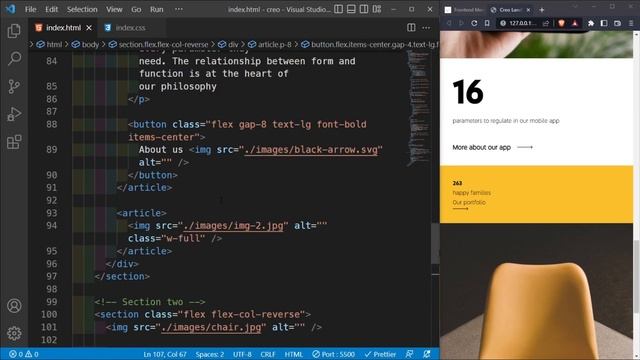Viewport: 640px width, 360px height.
Task: Open the Explorer view in activity bar
Action: click(x=14, y=31)
